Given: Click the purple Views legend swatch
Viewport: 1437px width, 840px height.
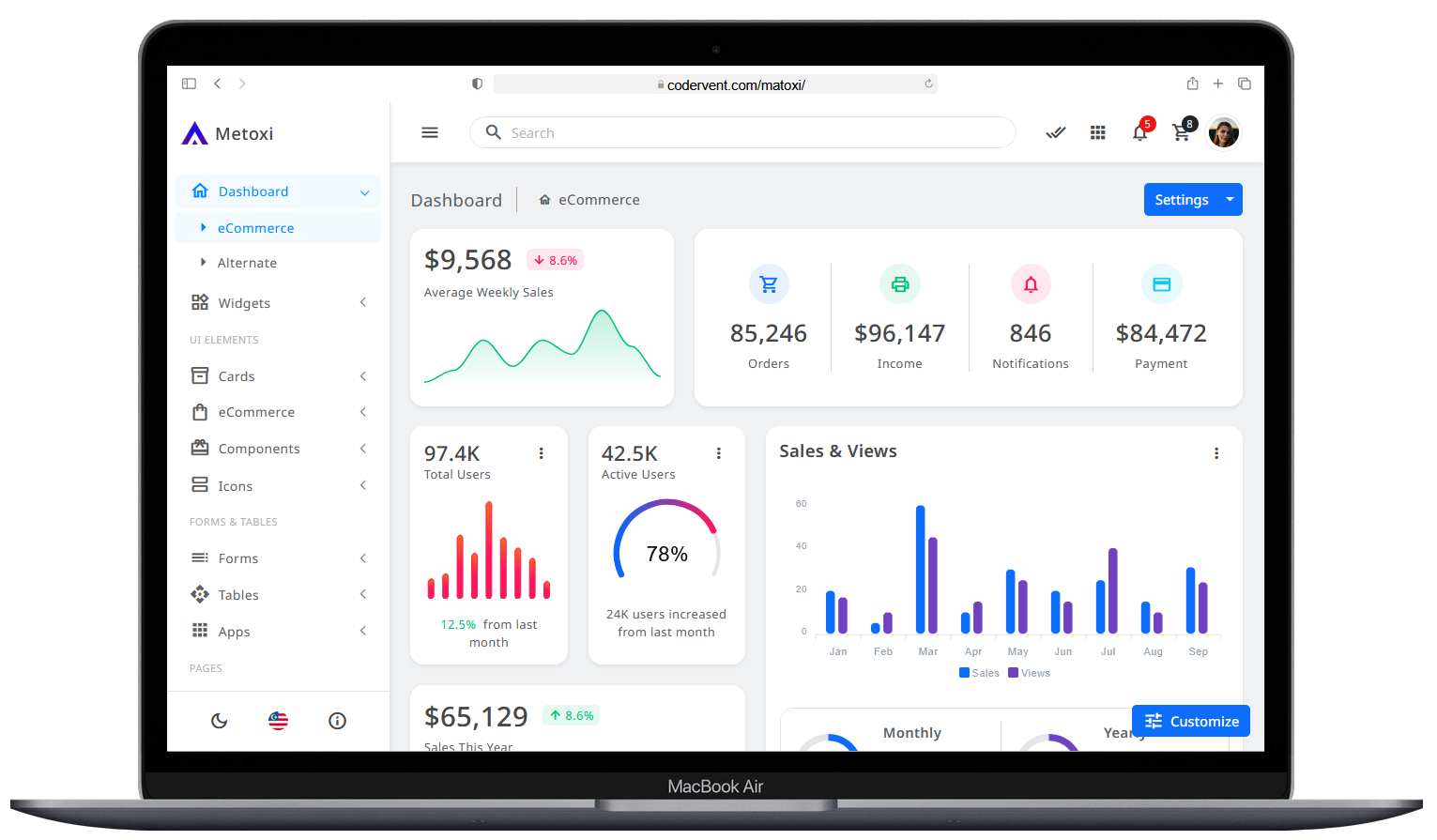Looking at the screenshot, I should tap(1014, 673).
